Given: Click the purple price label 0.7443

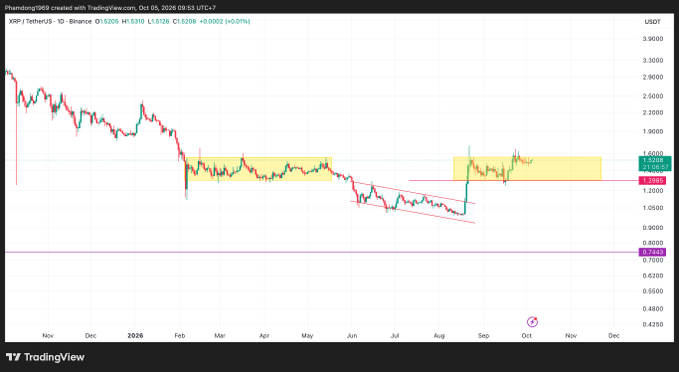Looking at the screenshot, I should [652, 252].
